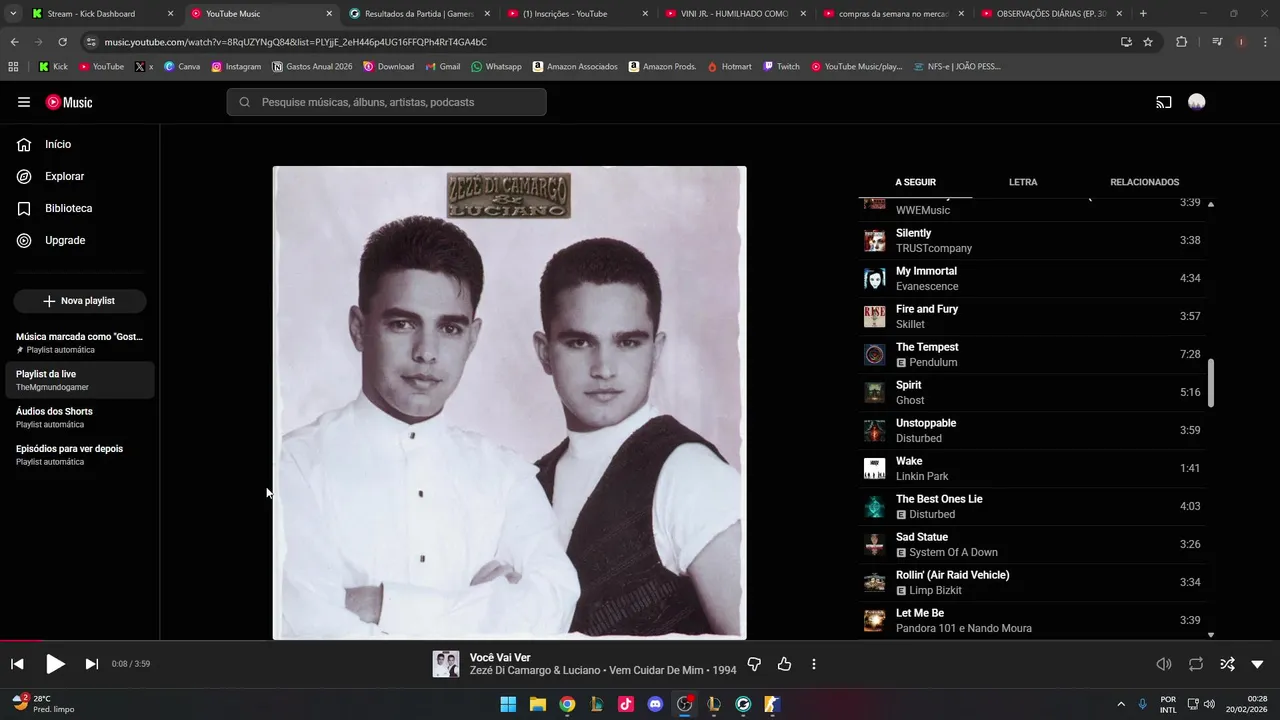The width and height of the screenshot is (1280, 720).
Task: Show hidden system tray icons
Action: tap(1121, 704)
